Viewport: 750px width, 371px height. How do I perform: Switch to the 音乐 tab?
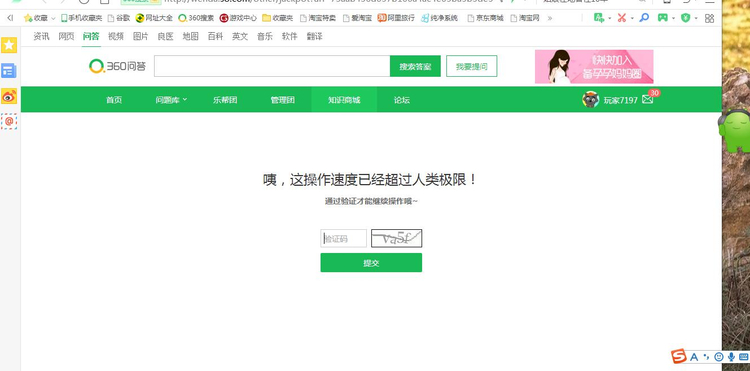click(x=265, y=36)
